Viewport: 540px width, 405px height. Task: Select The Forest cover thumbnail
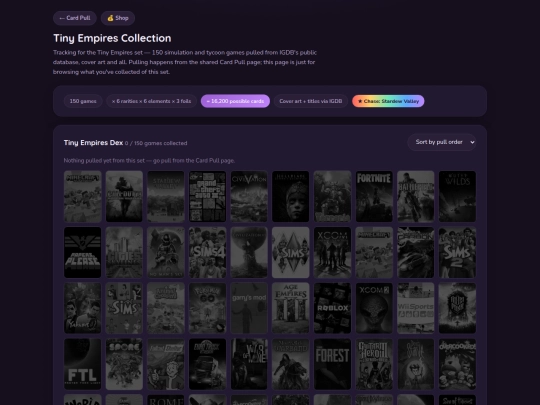[x=332, y=364]
